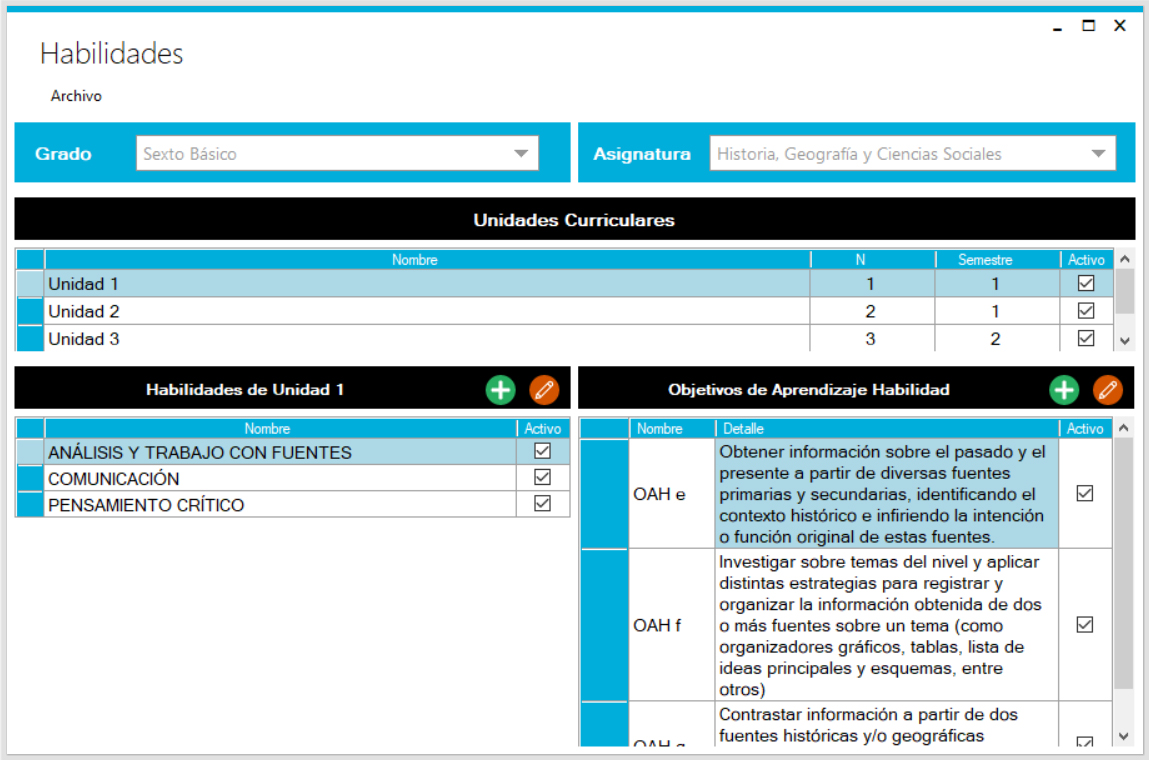Click the row selector for Unidad 3
This screenshot has height=760, width=1149.
click(x=30, y=339)
